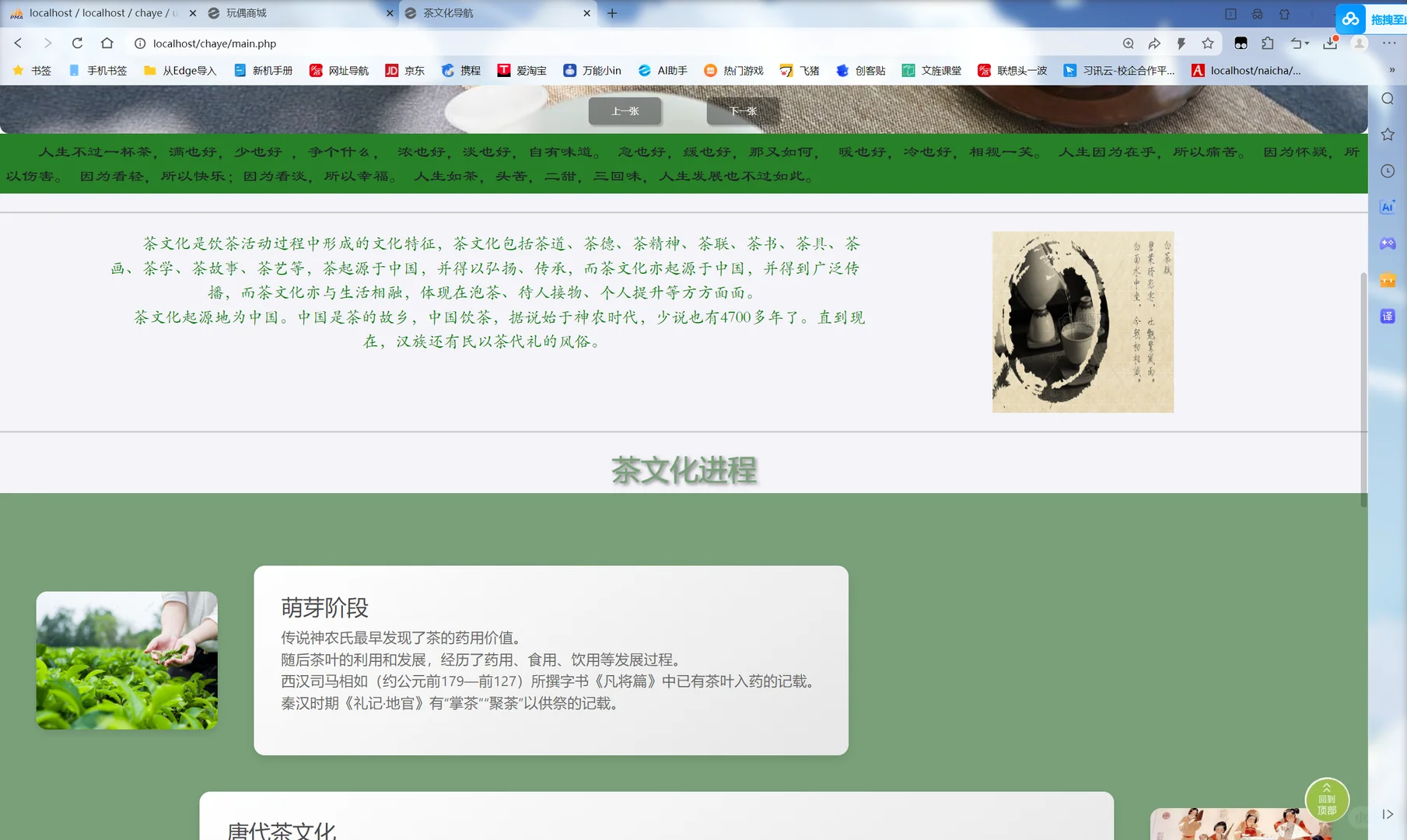
Task: Open the Downloads icon with red notification dot
Action: pos(1330,44)
